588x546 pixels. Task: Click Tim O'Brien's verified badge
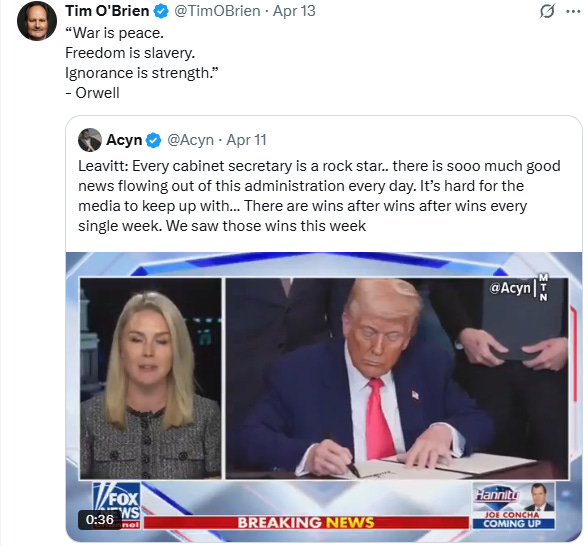point(162,11)
